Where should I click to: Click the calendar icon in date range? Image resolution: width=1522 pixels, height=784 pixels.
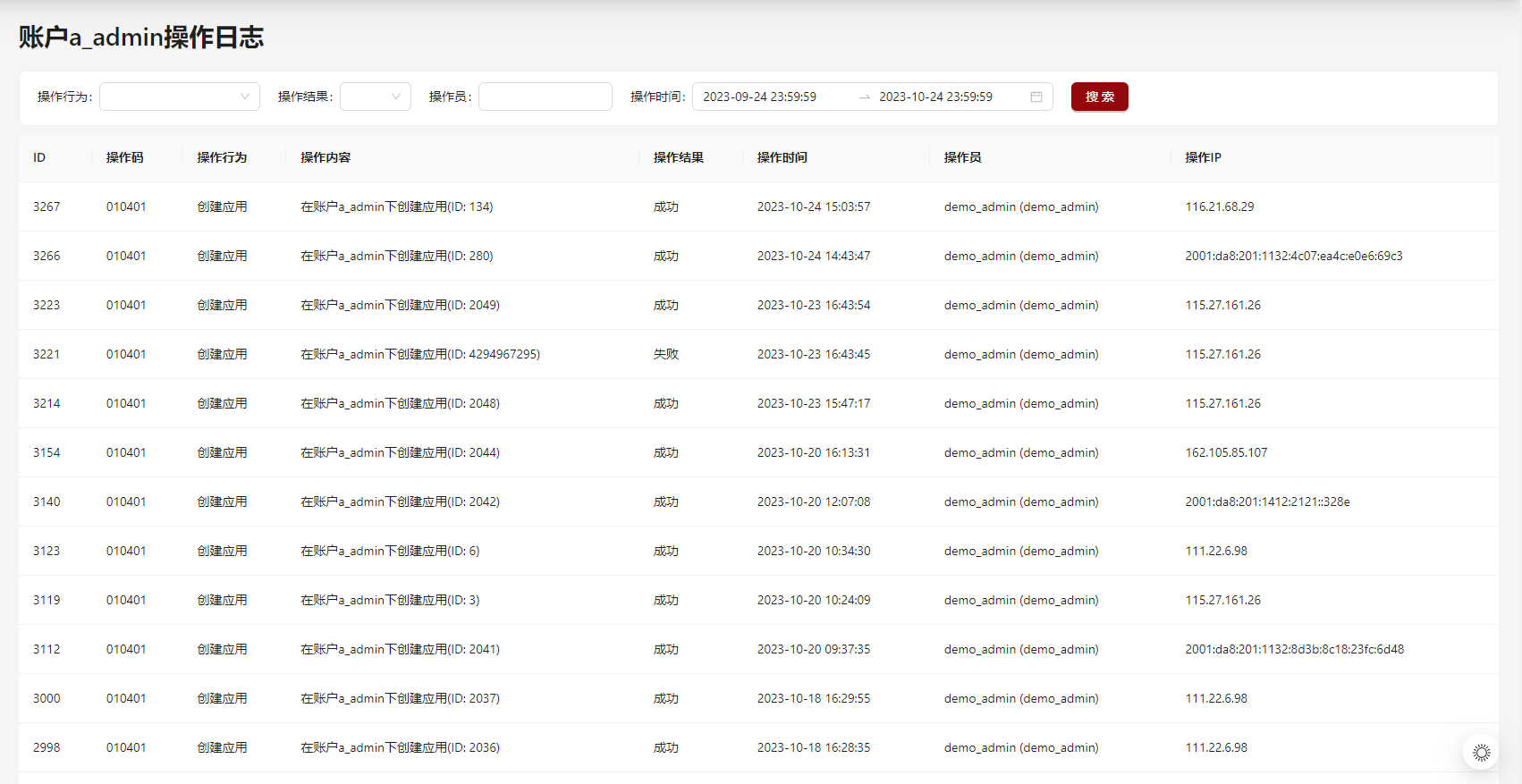point(1036,97)
